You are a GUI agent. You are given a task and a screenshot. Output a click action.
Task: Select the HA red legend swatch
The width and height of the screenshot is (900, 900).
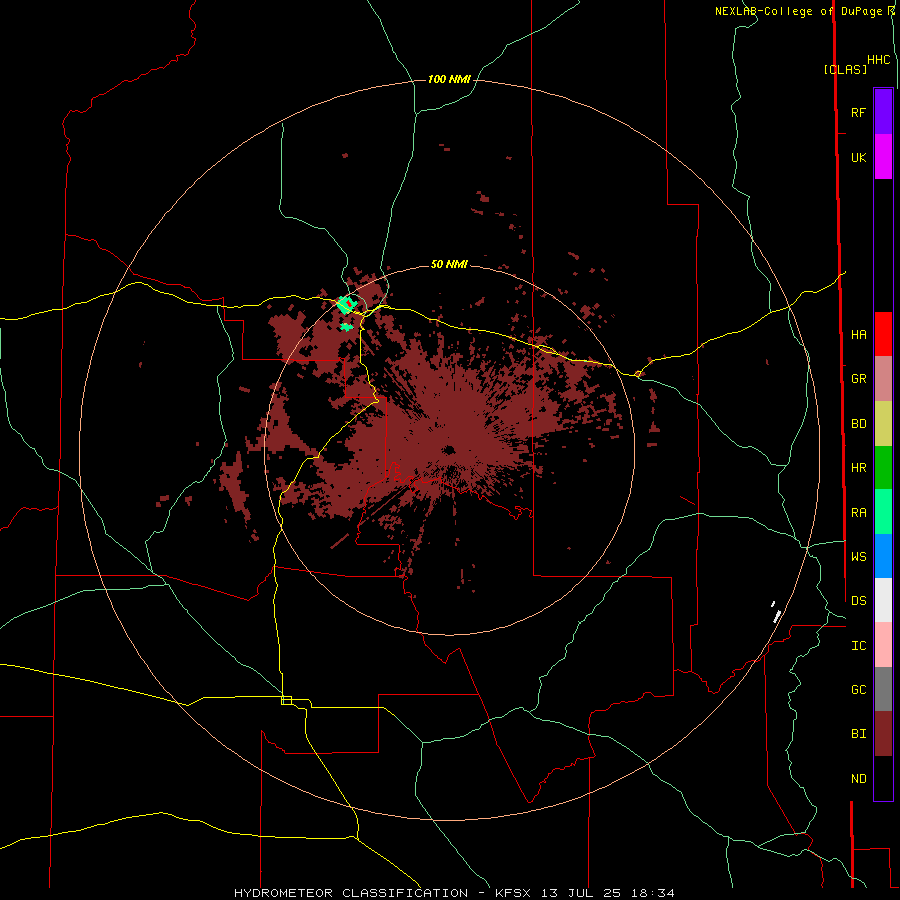[x=883, y=334]
